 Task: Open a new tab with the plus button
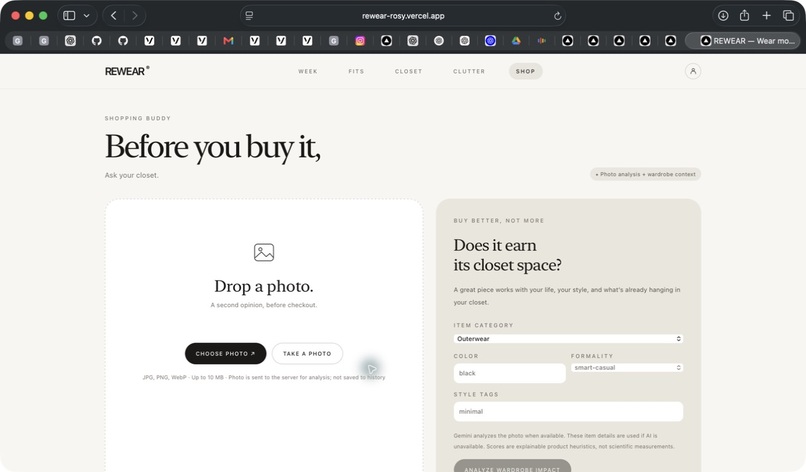(766, 15)
